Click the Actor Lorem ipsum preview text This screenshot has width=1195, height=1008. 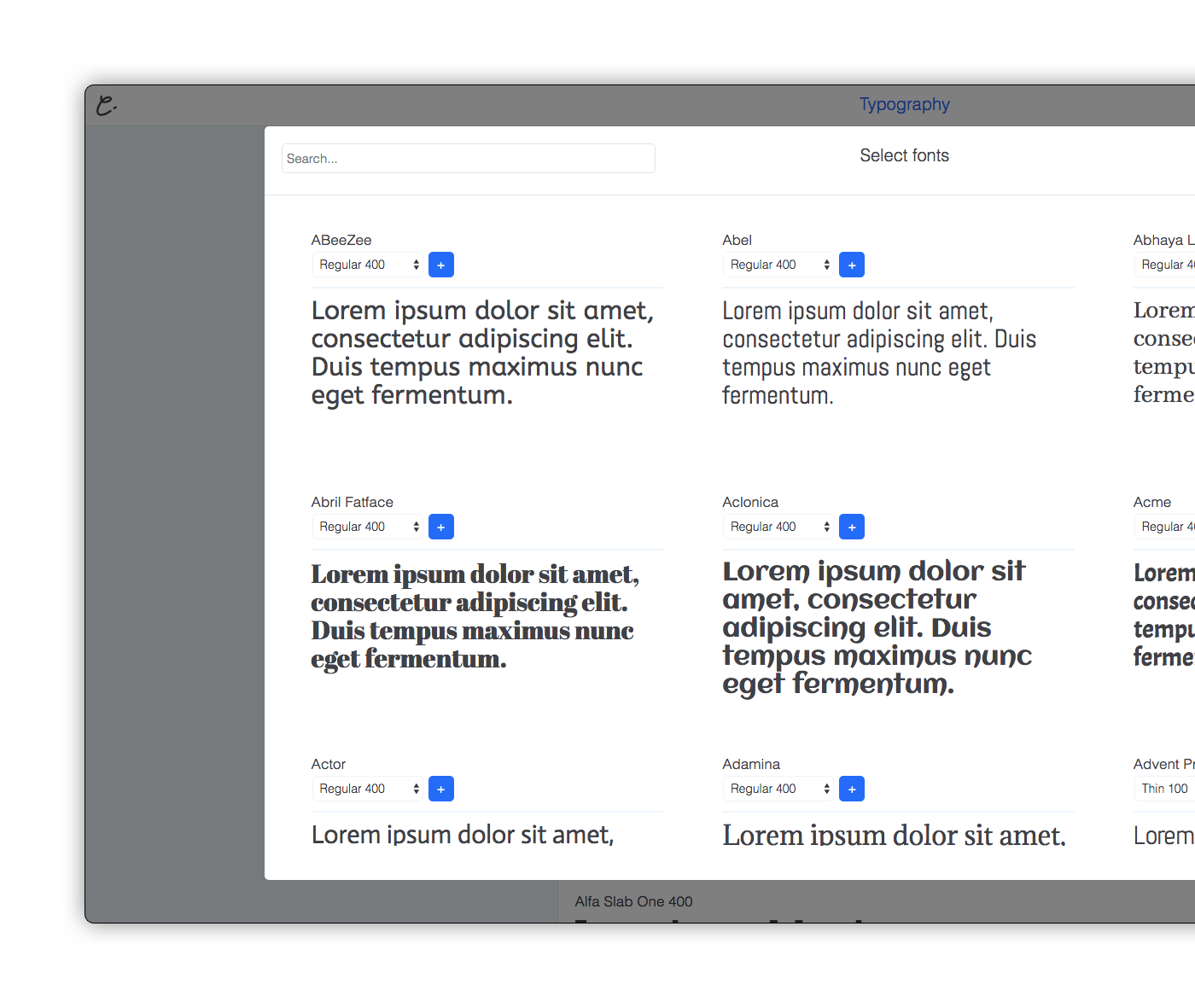coord(463,834)
